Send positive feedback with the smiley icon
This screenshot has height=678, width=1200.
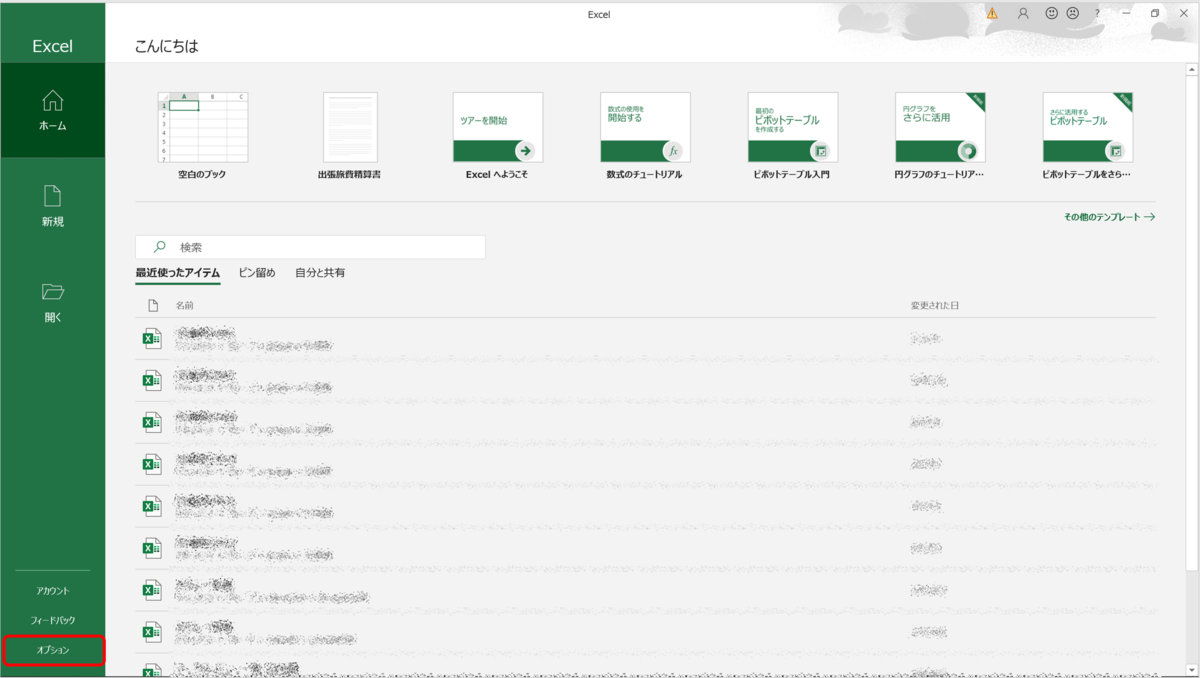click(x=1052, y=14)
